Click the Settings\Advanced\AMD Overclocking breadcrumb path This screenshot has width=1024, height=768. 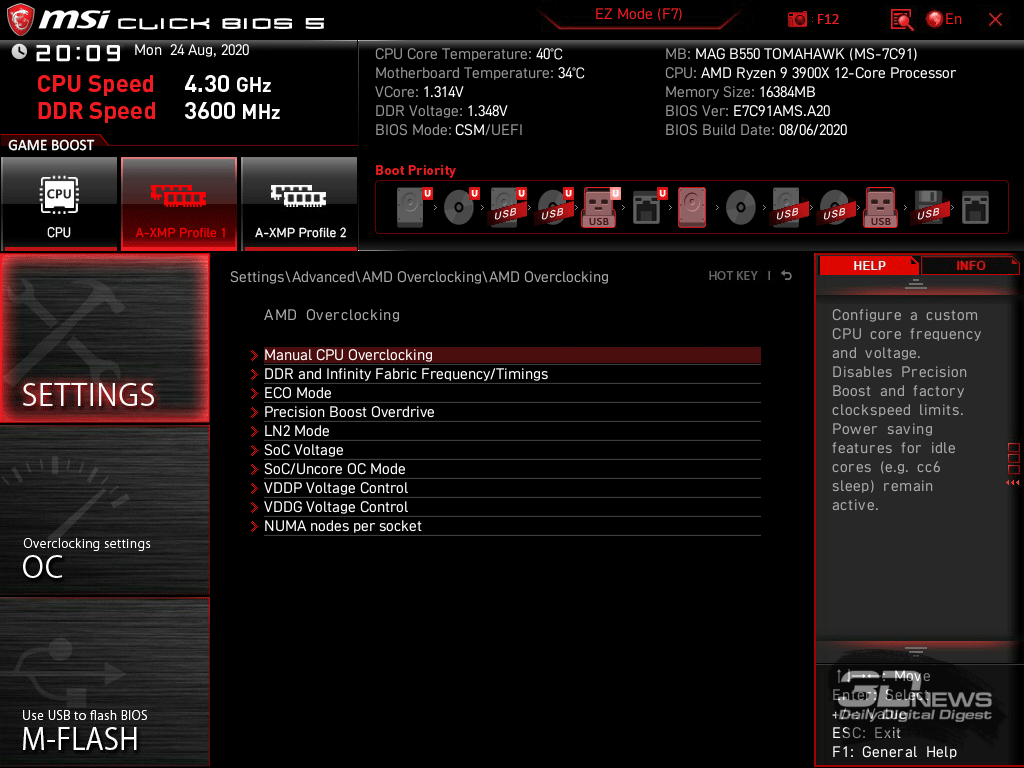click(419, 277)
